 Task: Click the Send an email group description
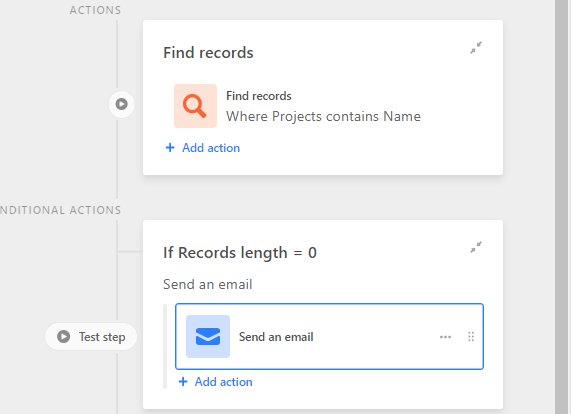208,284
